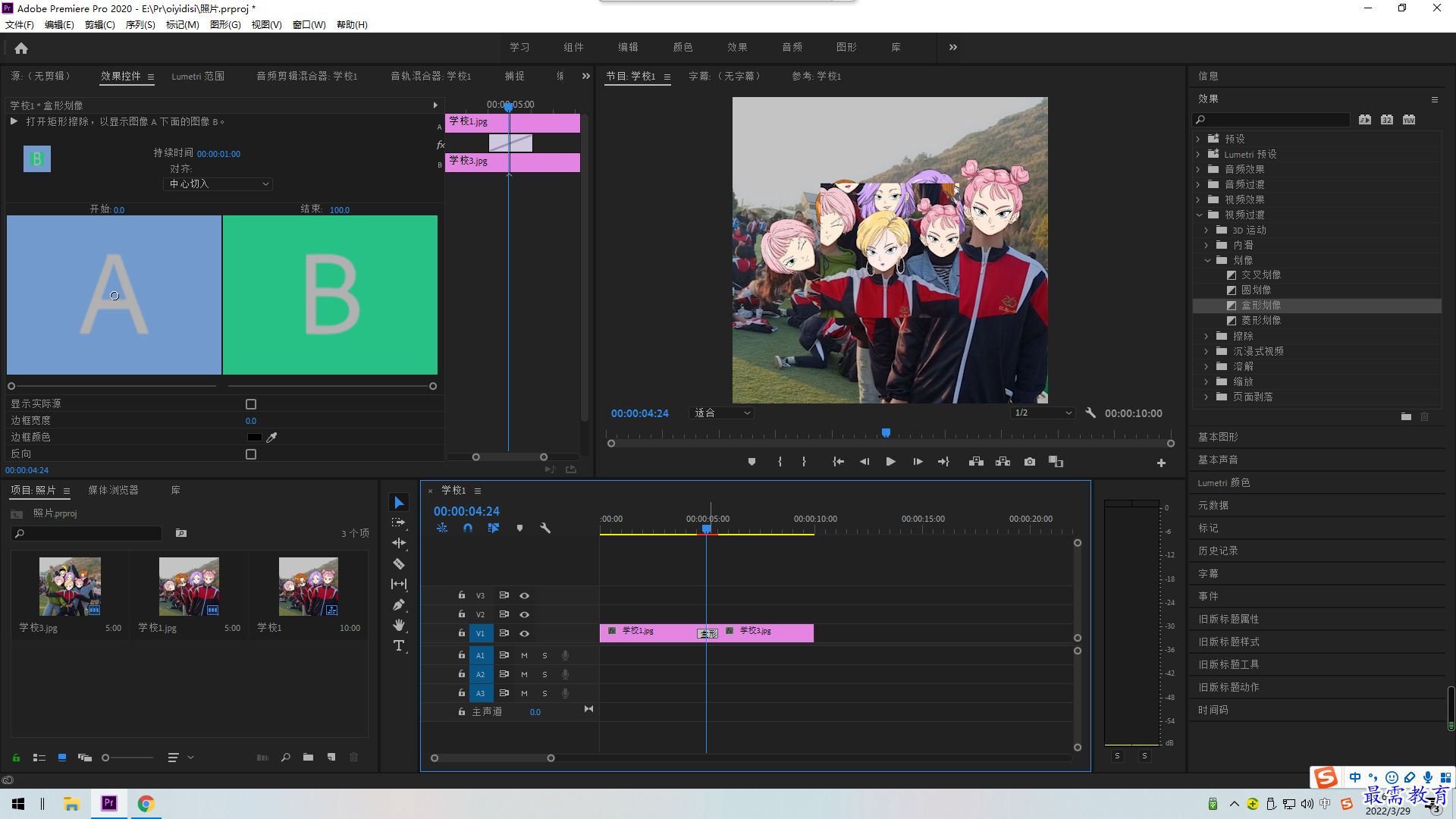This screenshot has height=819, width=1456.
Task: Toggle timeline snap magnet icon
Action: (468, 528)
